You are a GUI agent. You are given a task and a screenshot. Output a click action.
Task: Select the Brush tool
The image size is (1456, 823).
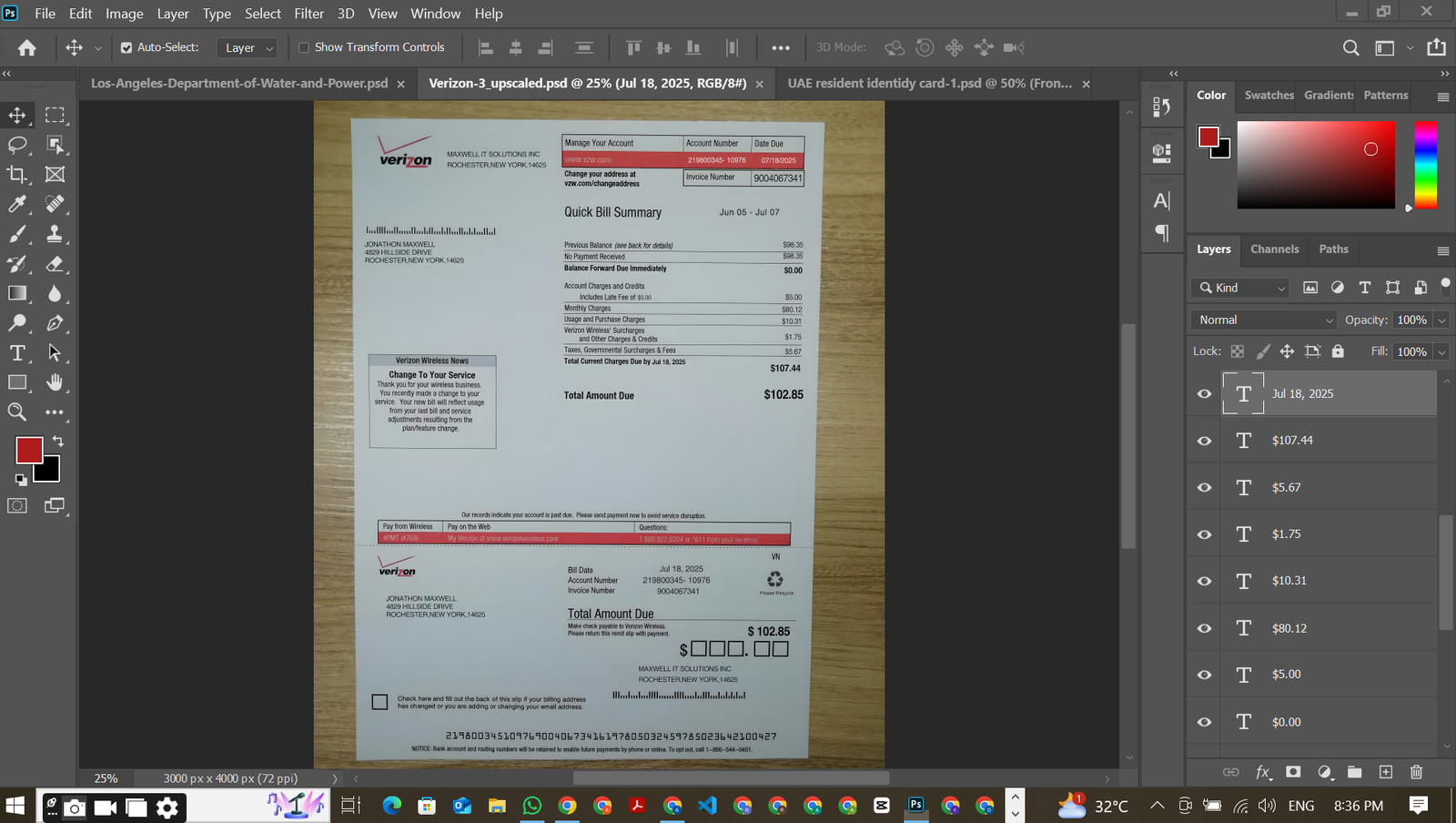[x=17, y=234]
